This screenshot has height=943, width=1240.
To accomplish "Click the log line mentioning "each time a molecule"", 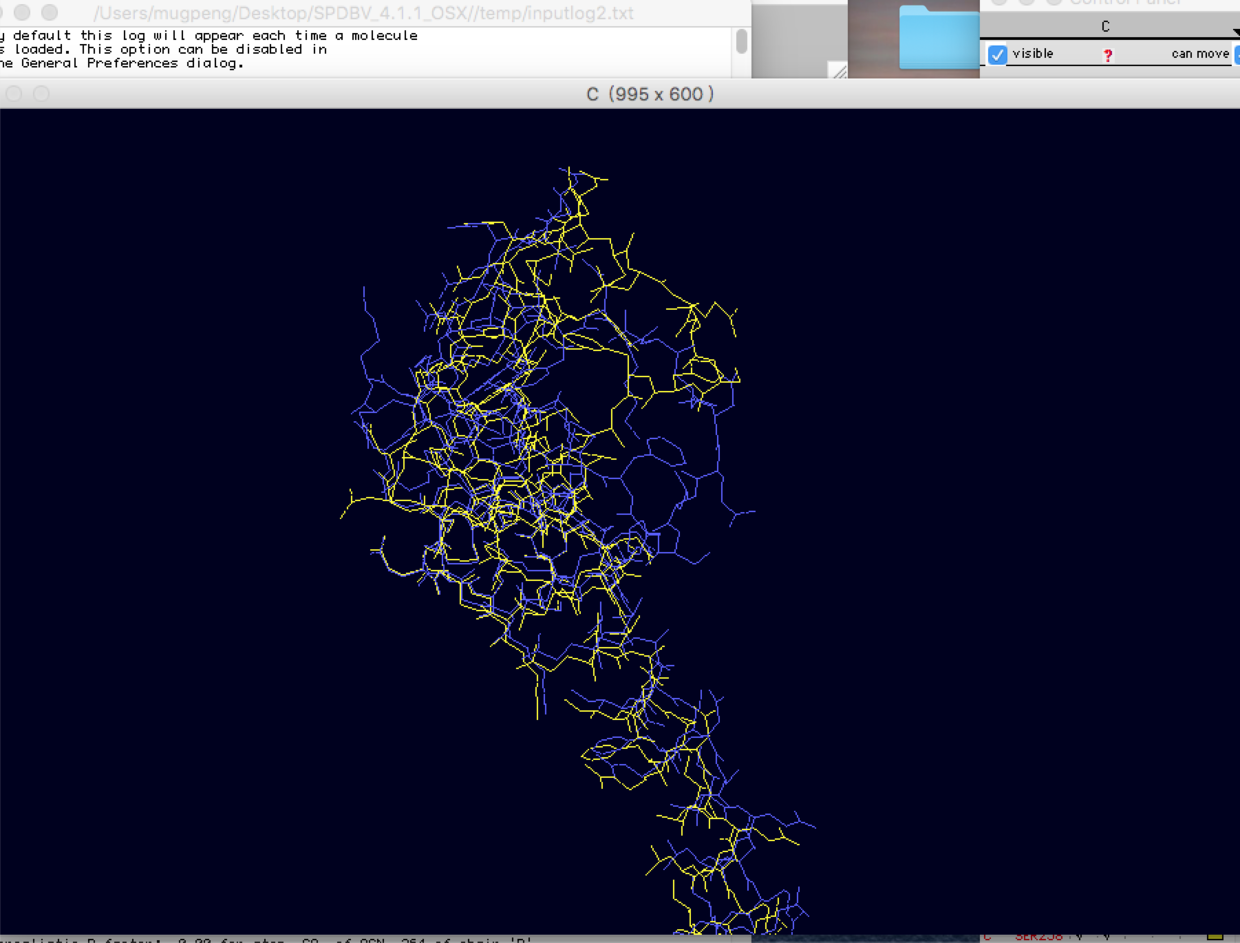I will click(209, 35).
